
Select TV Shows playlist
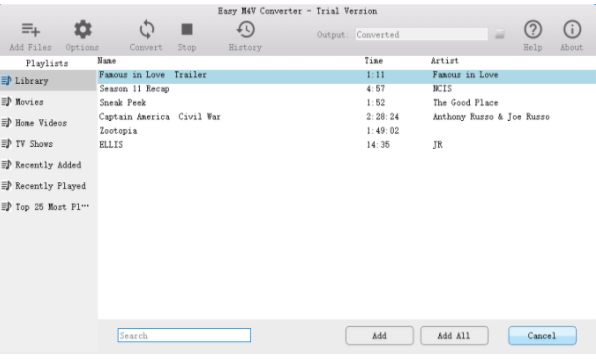click(x=48, y=144)
